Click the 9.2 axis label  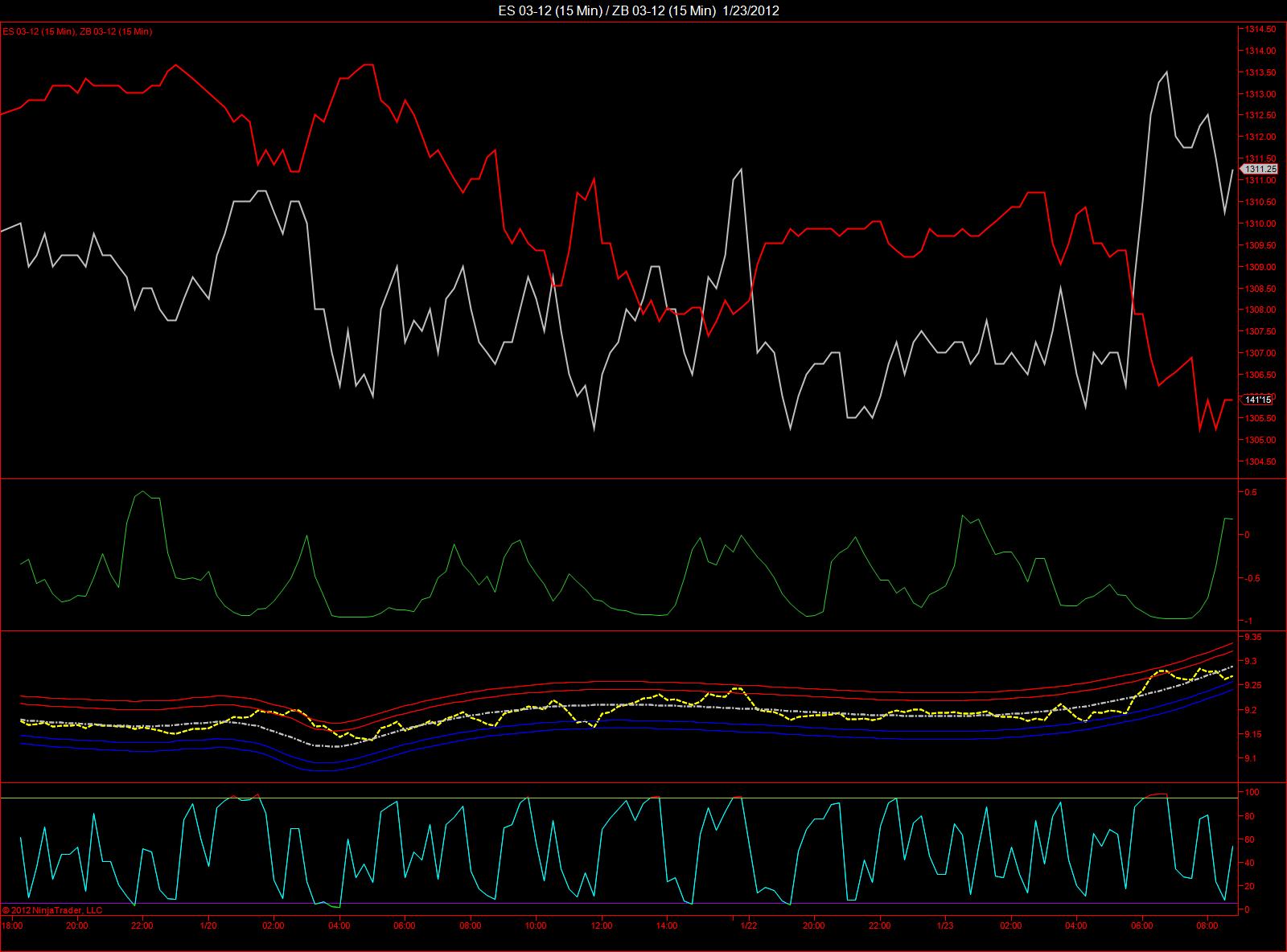pyautogui.click(x=1251, y=710)
